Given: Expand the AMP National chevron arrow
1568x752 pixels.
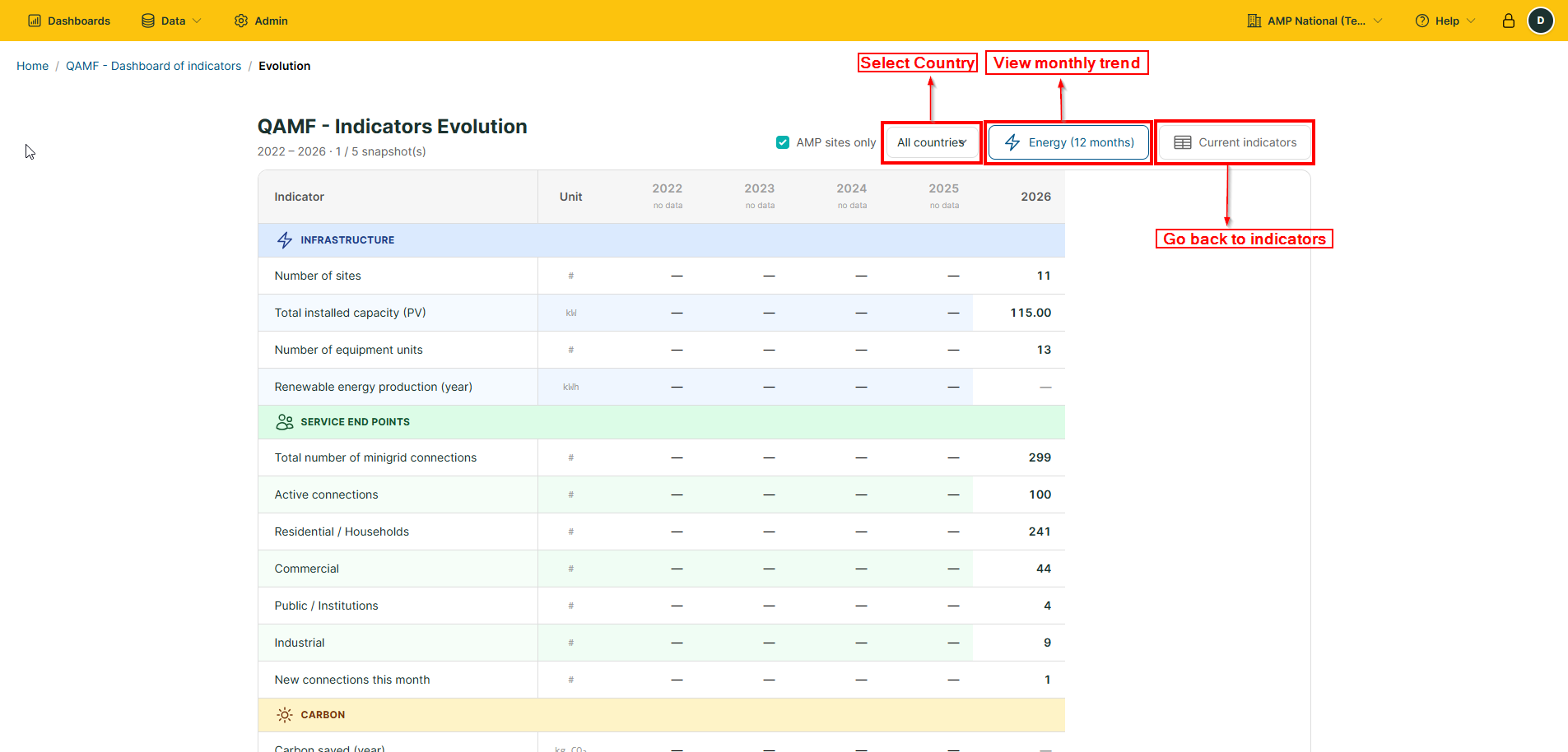Looking at the screenshot, I should [x=1378, y=21].
